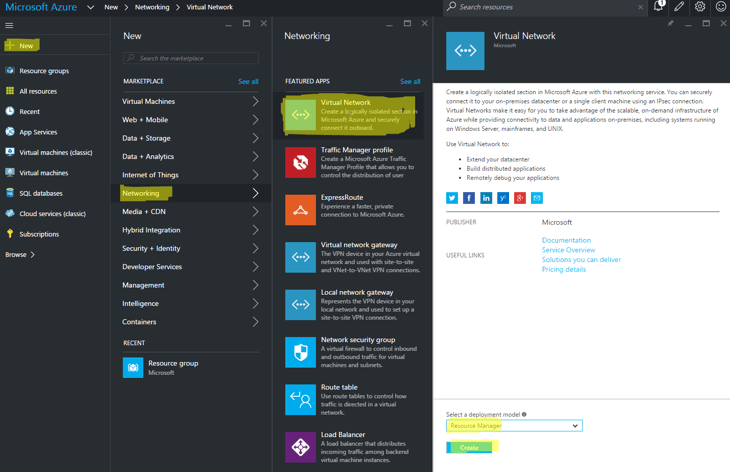Expand Data + Storage marketplace category
This screenshot has width=730, height=472.
coord(190,138)
